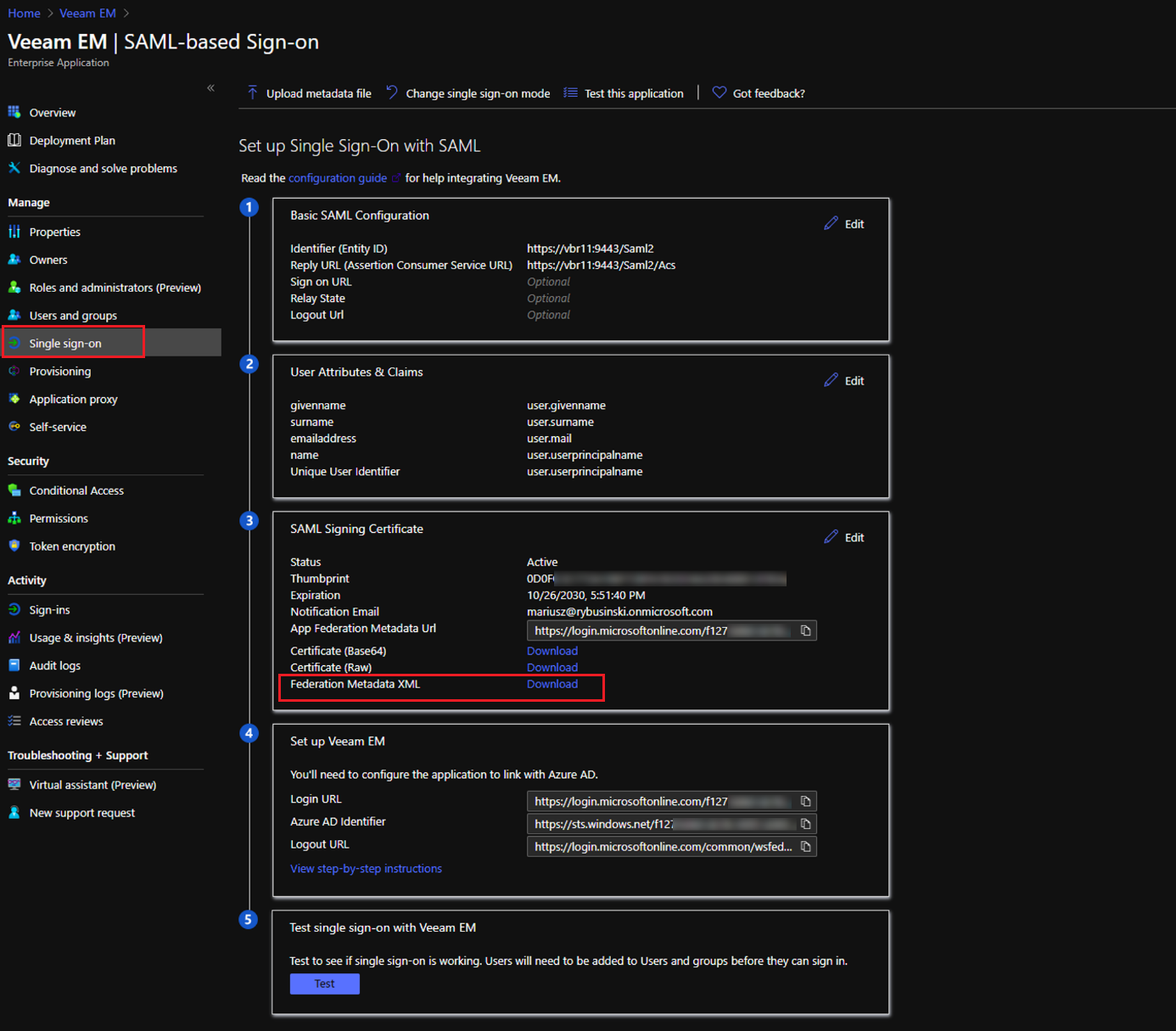Copy the Azure AD Identifier value

806,824
